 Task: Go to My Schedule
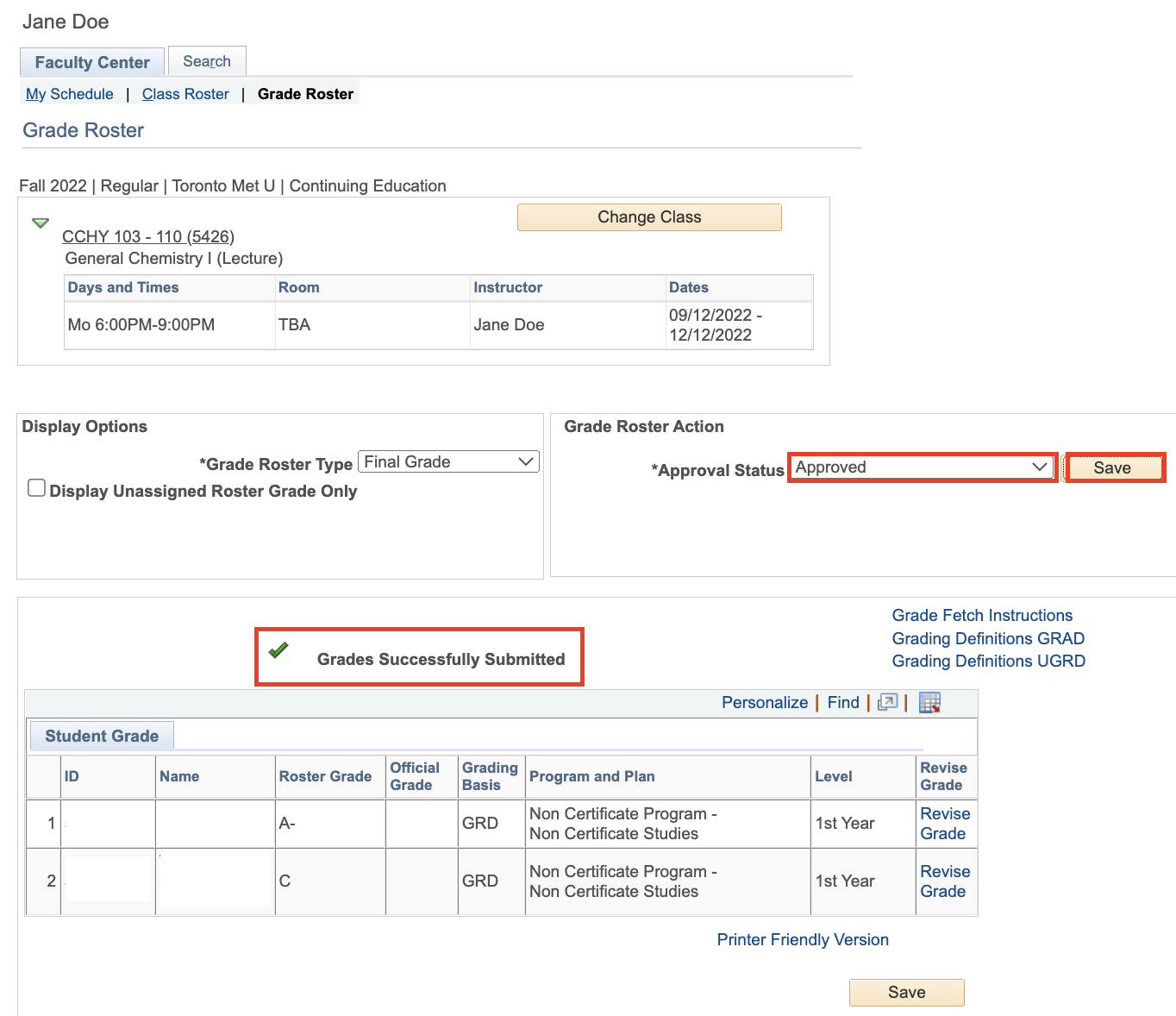(x=70, y=94)
